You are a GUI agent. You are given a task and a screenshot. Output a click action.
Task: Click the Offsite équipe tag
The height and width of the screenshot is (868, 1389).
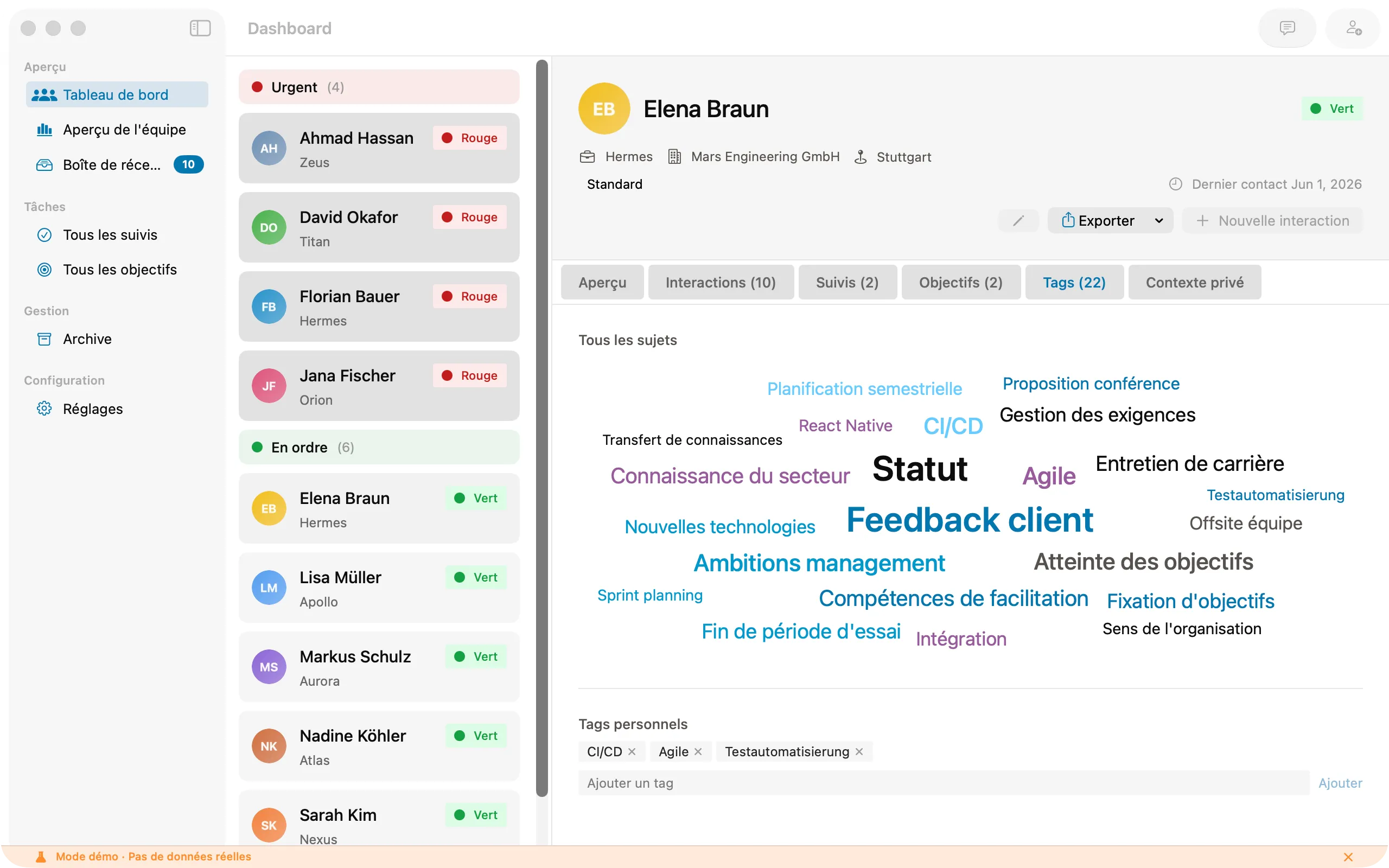tap(1246, 523)
